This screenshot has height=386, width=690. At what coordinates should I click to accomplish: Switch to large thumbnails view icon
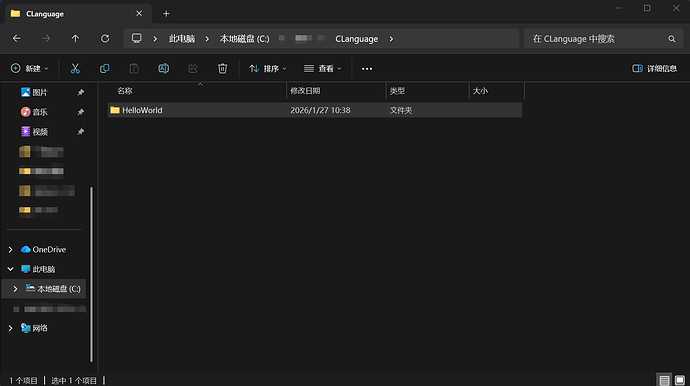tap(680, 380)
